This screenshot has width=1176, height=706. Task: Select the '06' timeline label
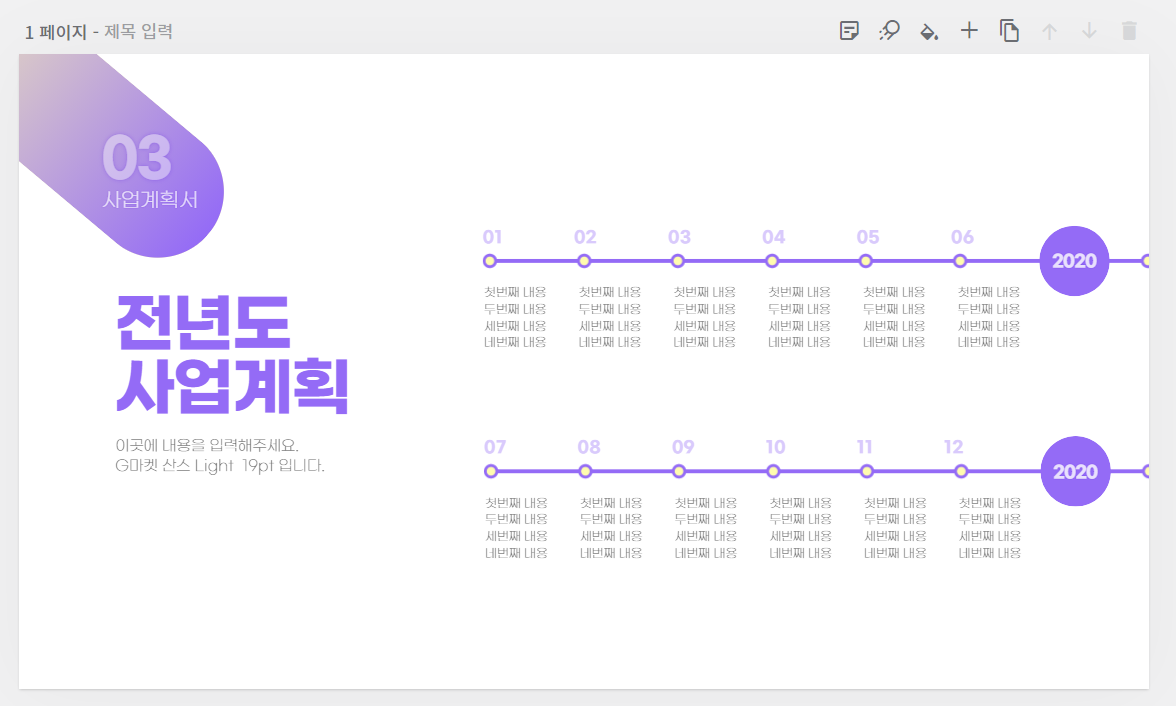[962, 237]
